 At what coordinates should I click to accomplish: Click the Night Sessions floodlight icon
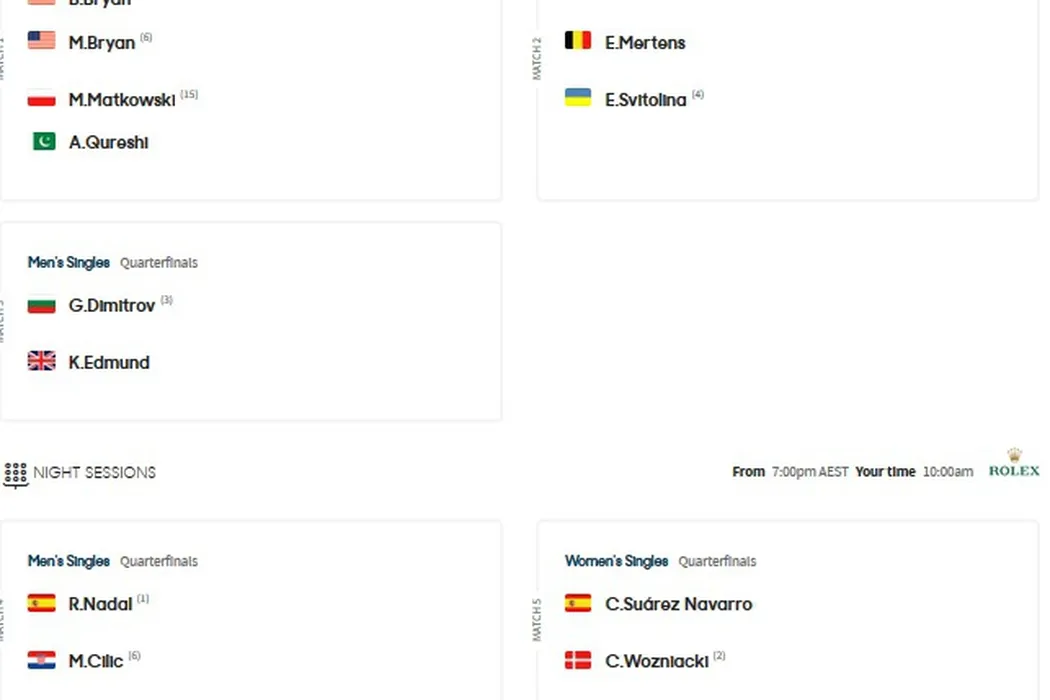[15, 473]
